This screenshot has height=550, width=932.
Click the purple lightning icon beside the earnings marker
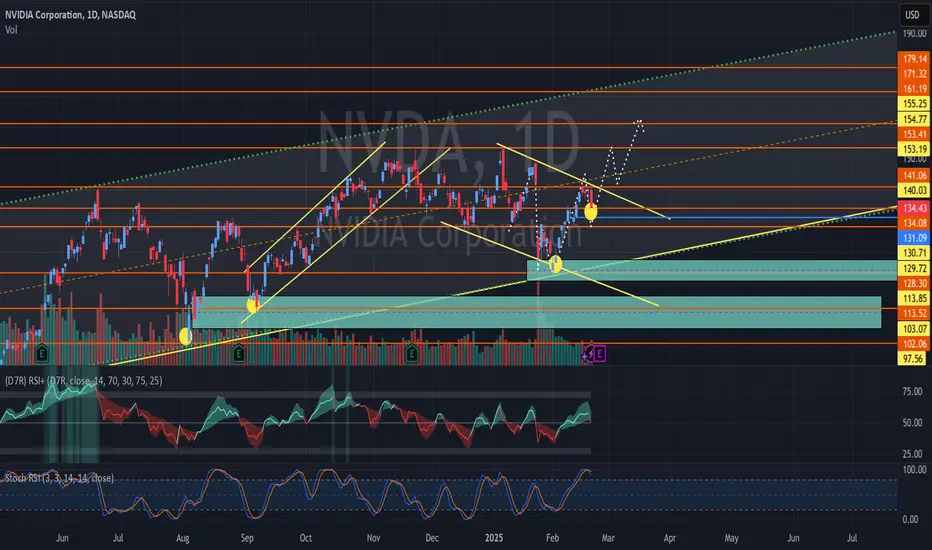588,354
